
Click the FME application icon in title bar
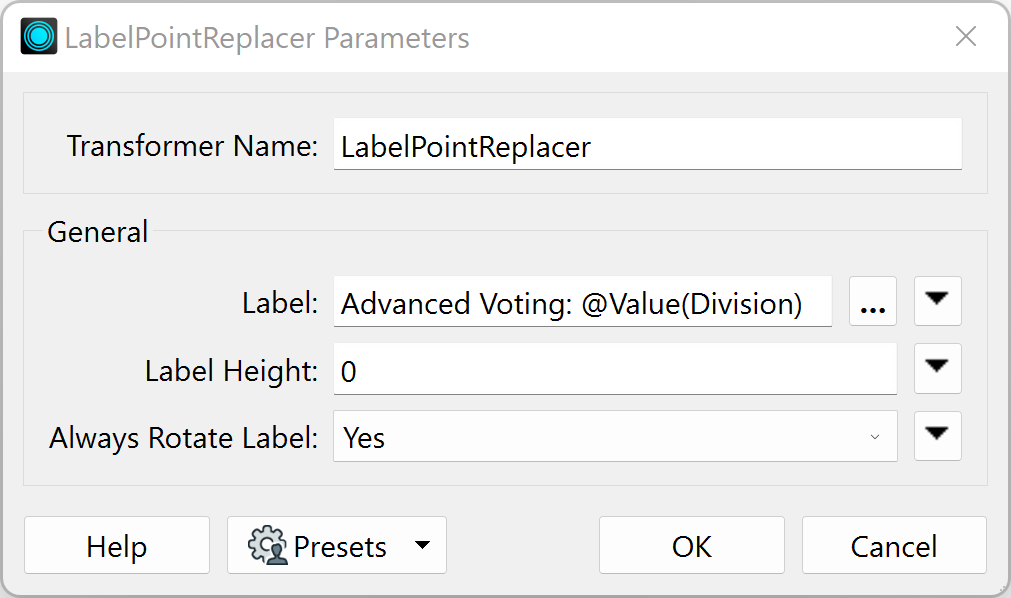[39, 36]
